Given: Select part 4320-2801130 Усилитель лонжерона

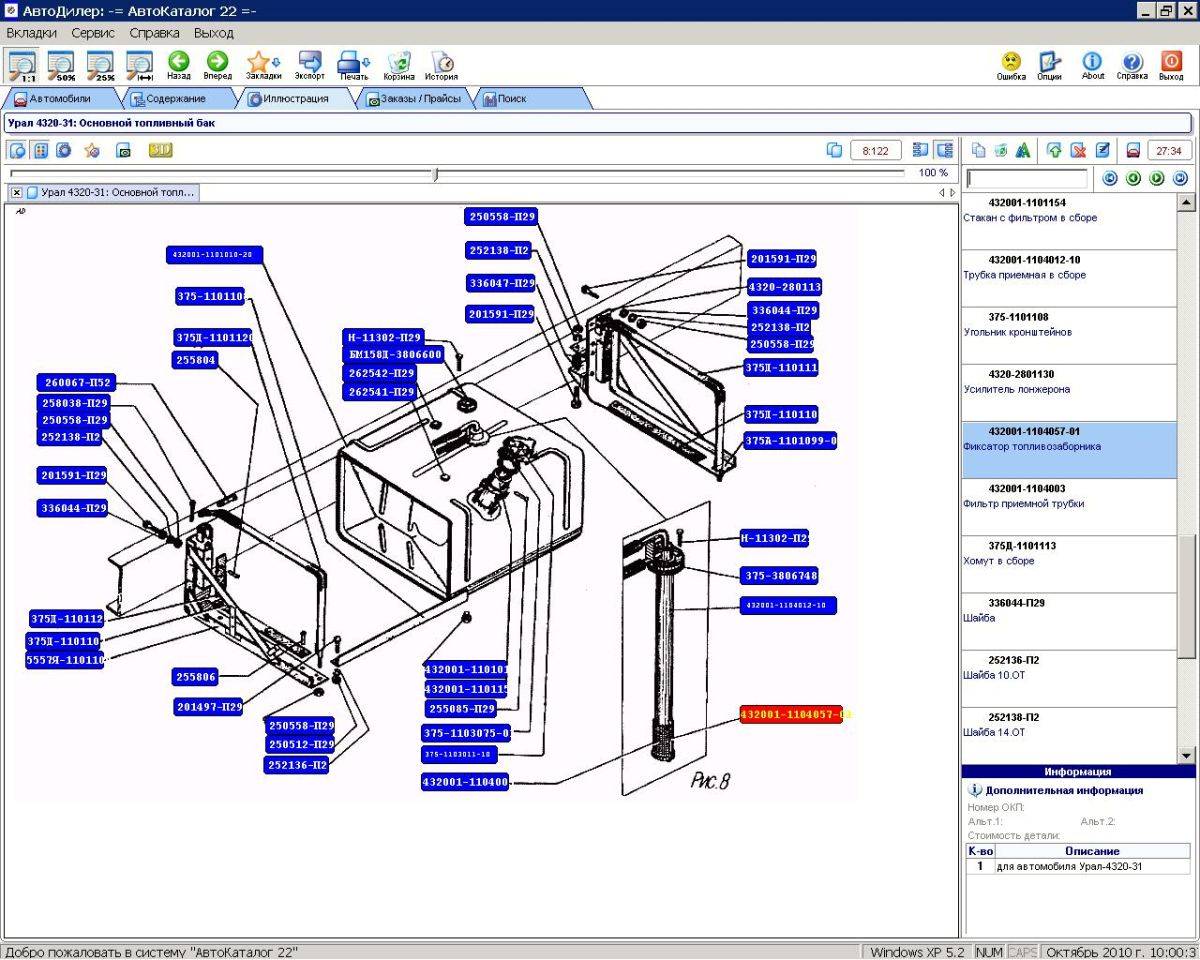Looking at the screenshot, I should coord(1070,393).
